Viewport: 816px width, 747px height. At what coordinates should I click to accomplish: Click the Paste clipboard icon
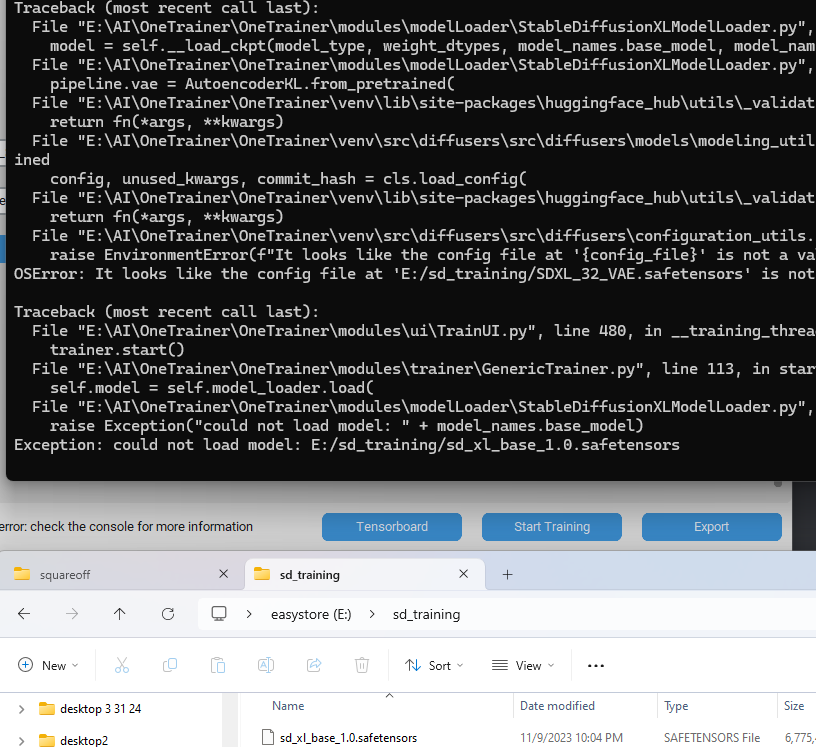pos(218,665)
